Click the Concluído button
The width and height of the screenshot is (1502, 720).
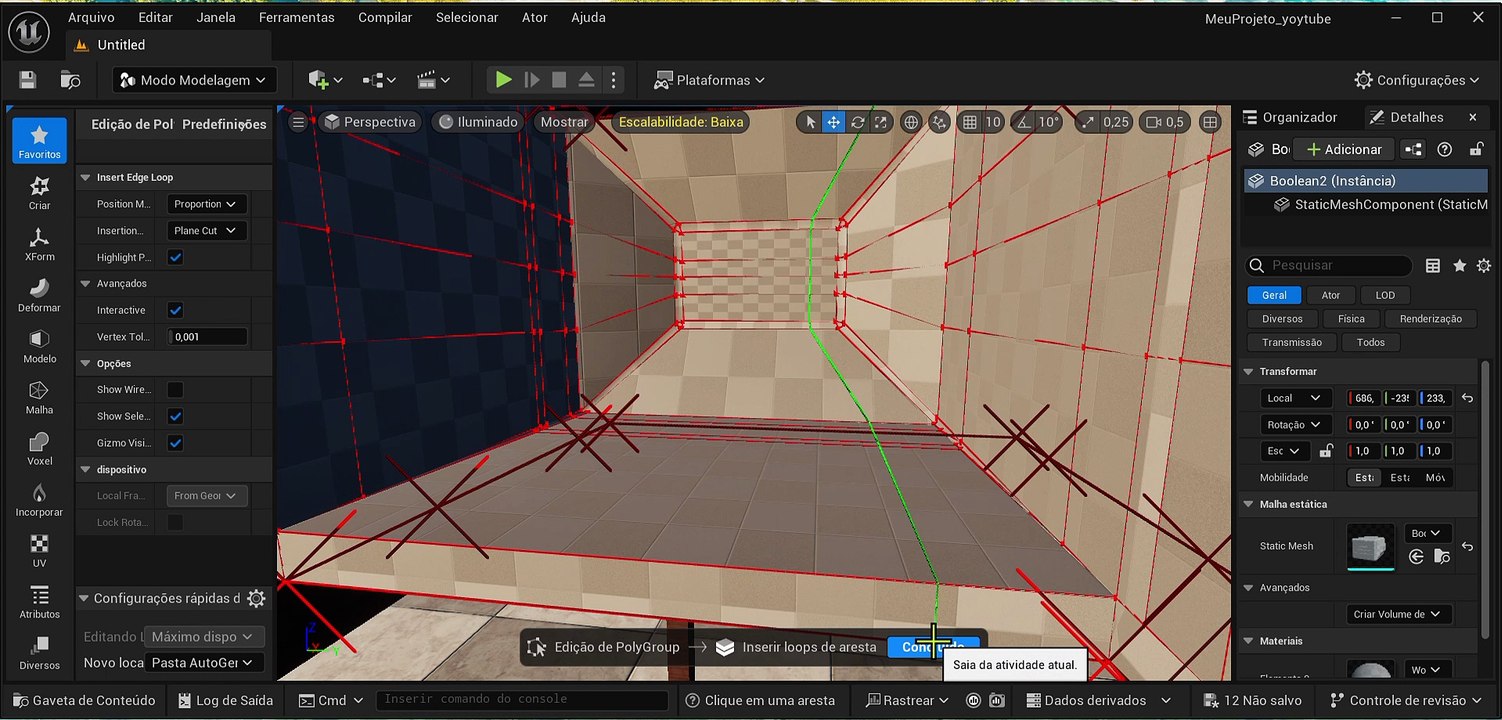click(932, 647)
